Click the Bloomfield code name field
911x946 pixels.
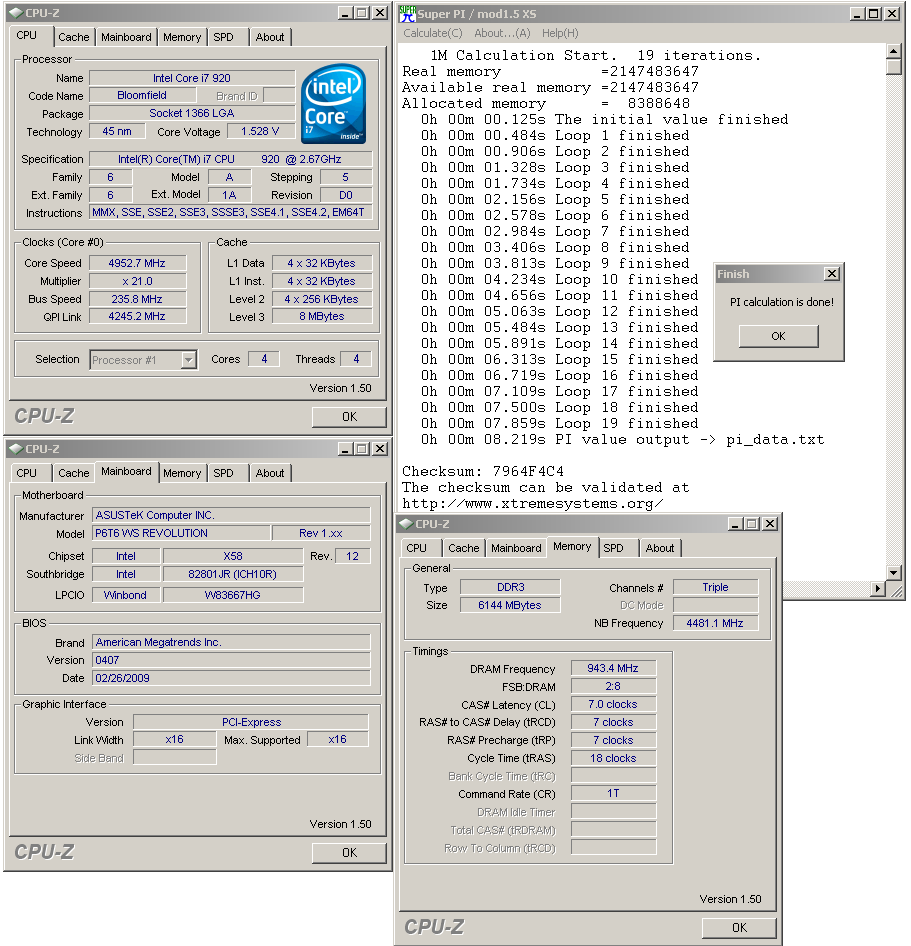[142, 95]
